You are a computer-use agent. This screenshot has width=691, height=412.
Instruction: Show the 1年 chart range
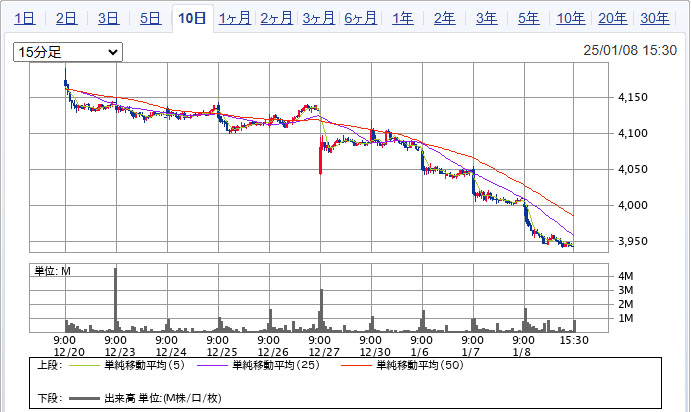coord(402,18)
